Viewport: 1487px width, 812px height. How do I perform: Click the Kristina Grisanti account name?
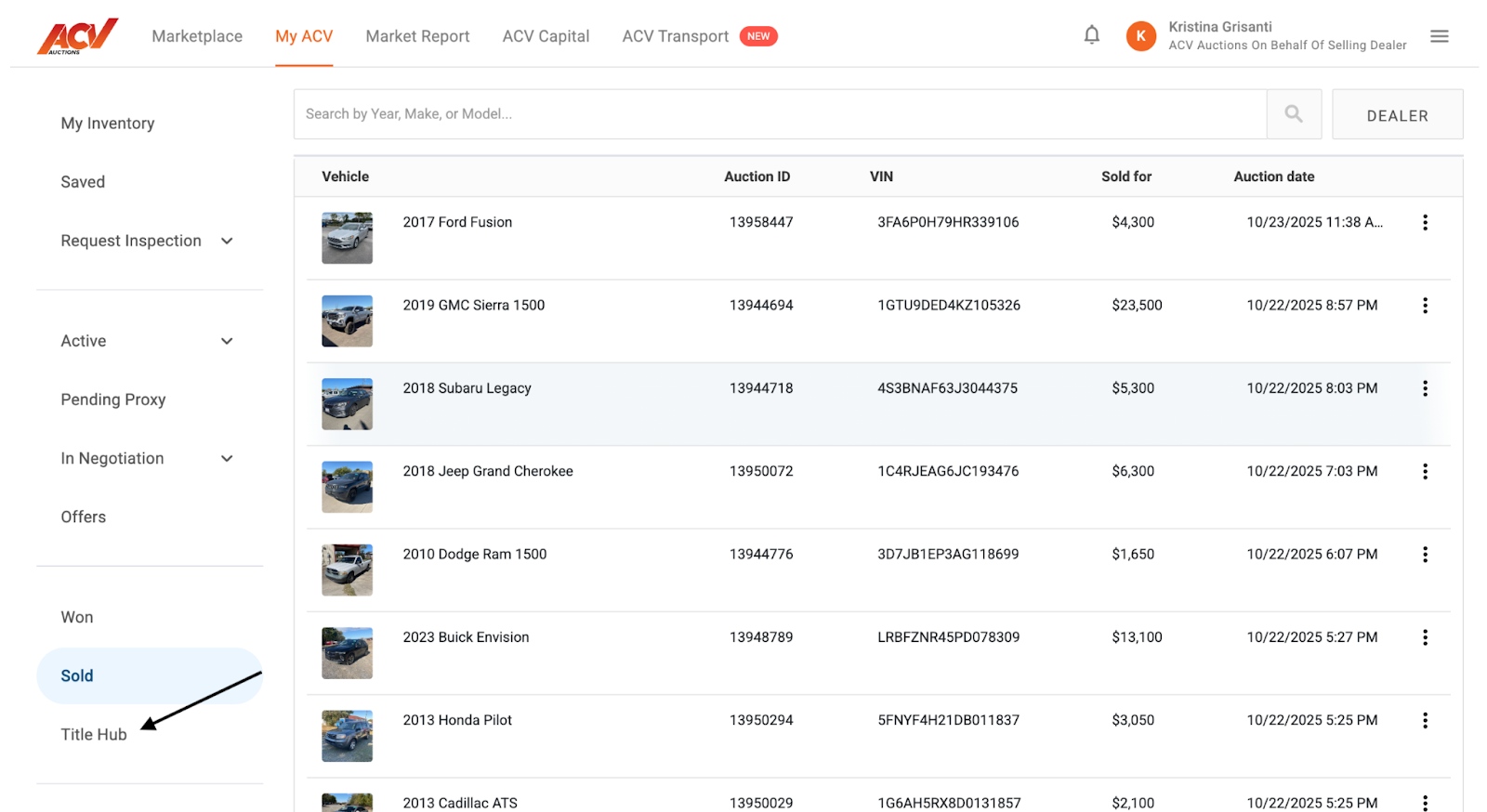[x=1220, y=27]
